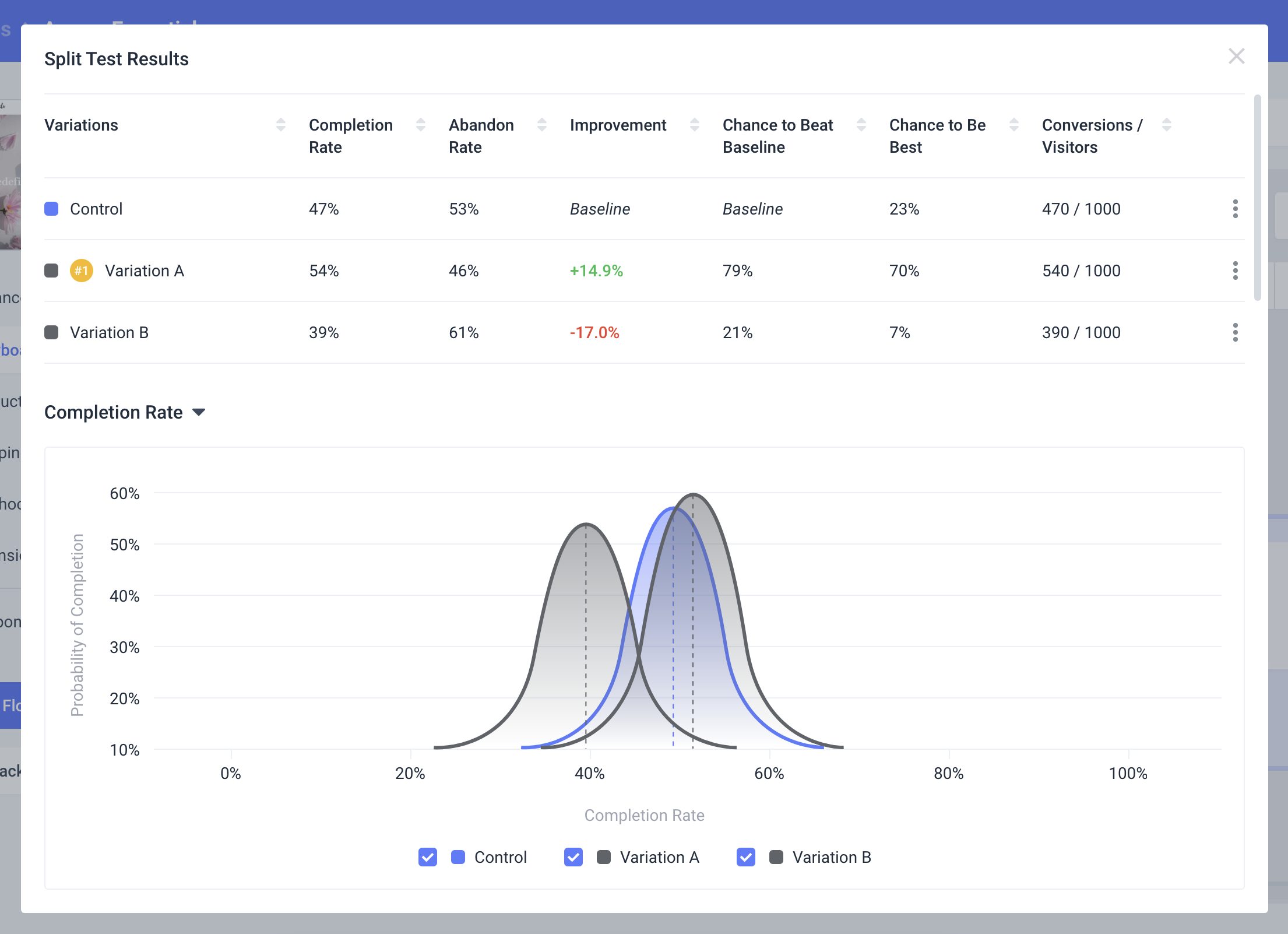Click Variation A's 54% completion rate
The image size is (1288, 934).
(324, 271)
